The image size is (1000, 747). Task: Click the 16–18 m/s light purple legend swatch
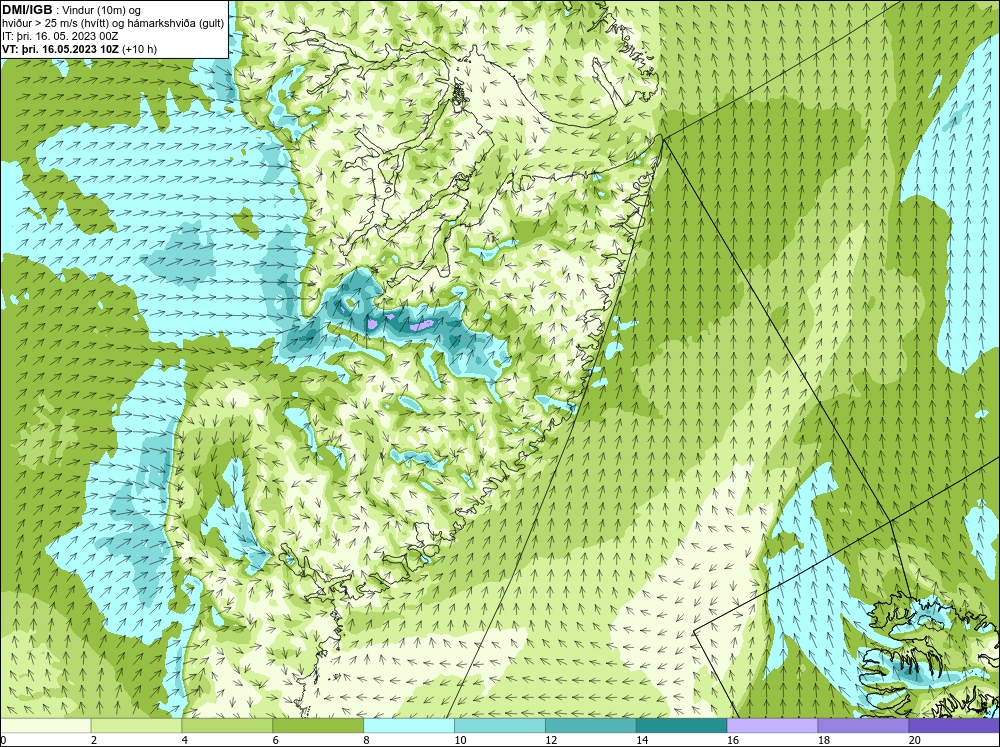(x=772, y=725)
